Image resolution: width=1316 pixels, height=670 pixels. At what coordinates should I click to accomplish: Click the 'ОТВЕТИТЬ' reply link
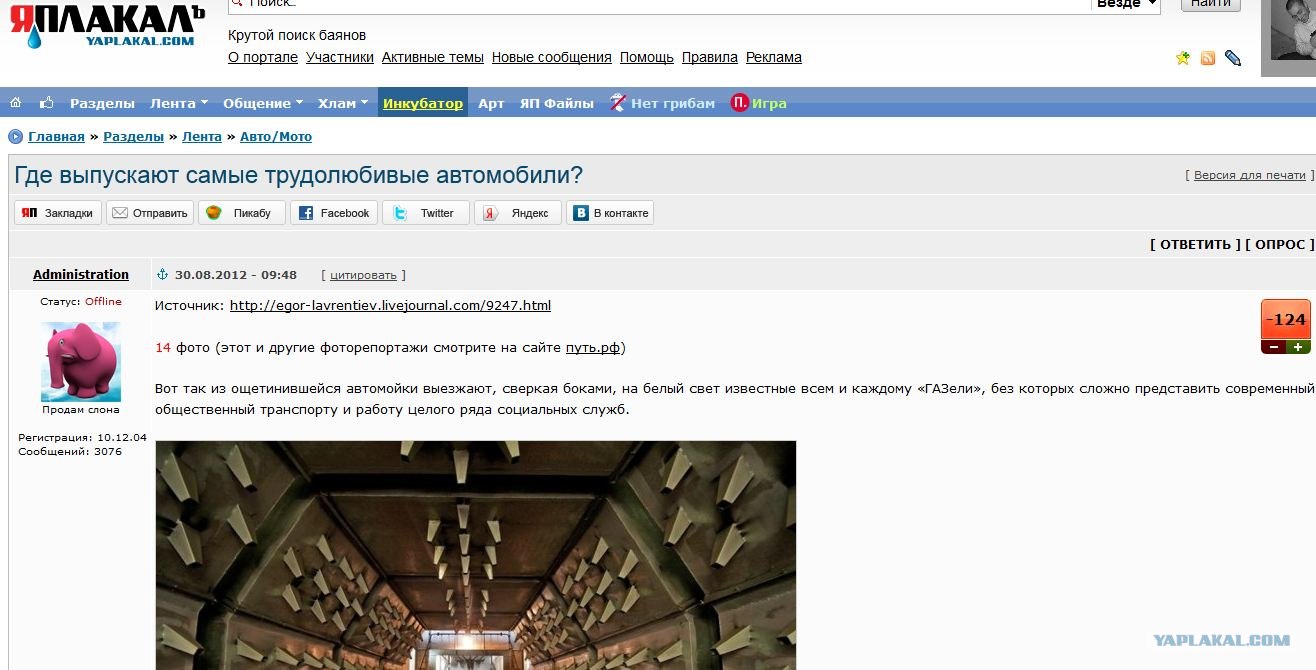tap(1195, 244)
